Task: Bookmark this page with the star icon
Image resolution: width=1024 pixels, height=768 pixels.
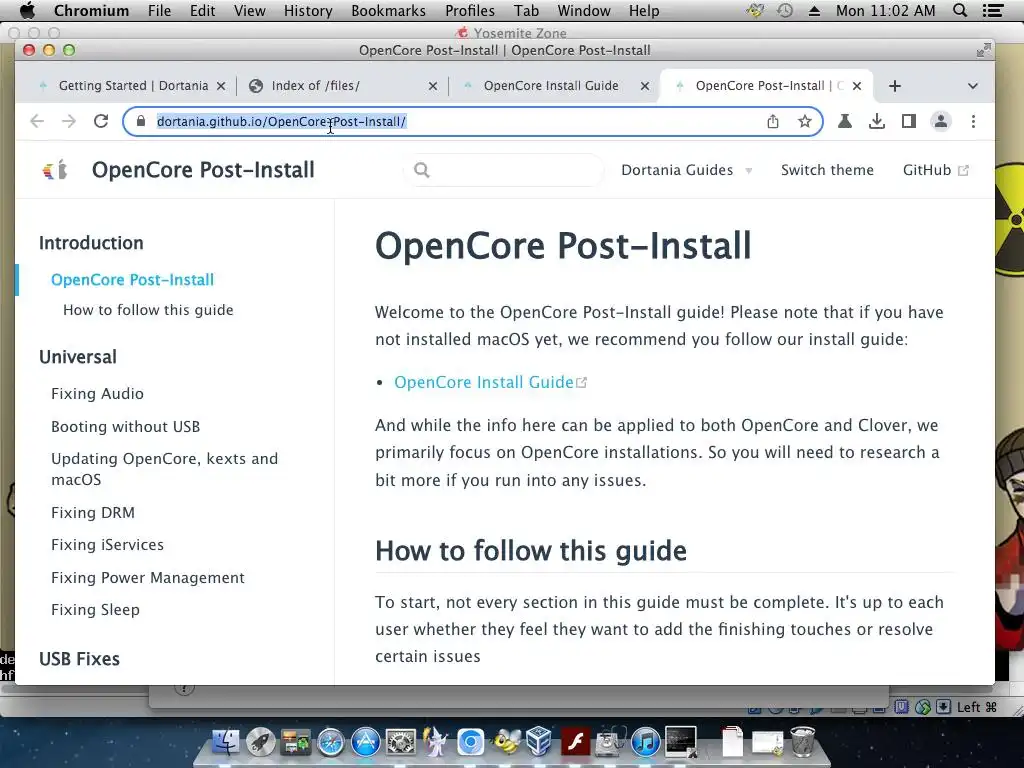Action: point(805,121)
